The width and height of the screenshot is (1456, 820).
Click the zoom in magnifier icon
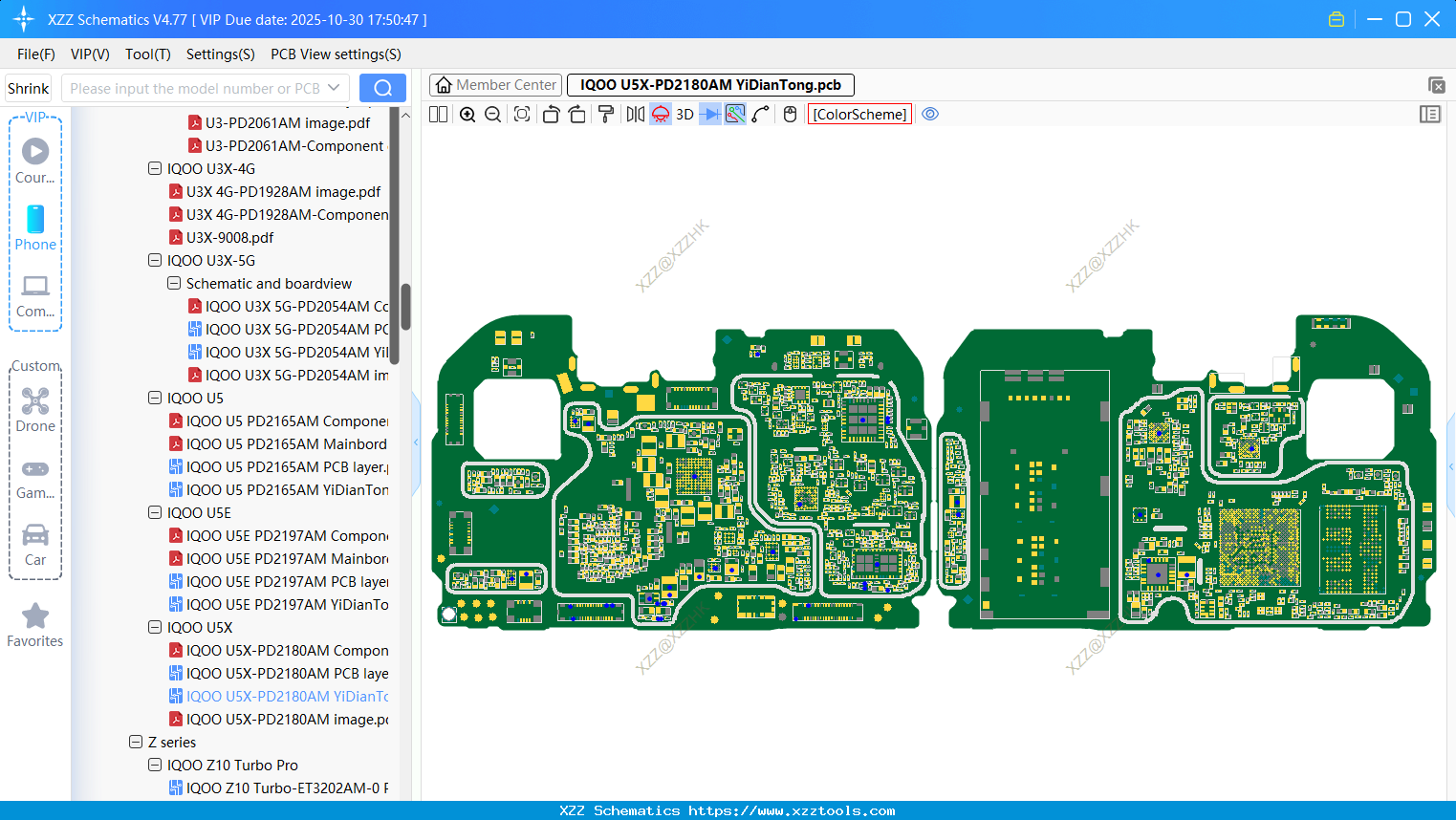tap(467, 115)
